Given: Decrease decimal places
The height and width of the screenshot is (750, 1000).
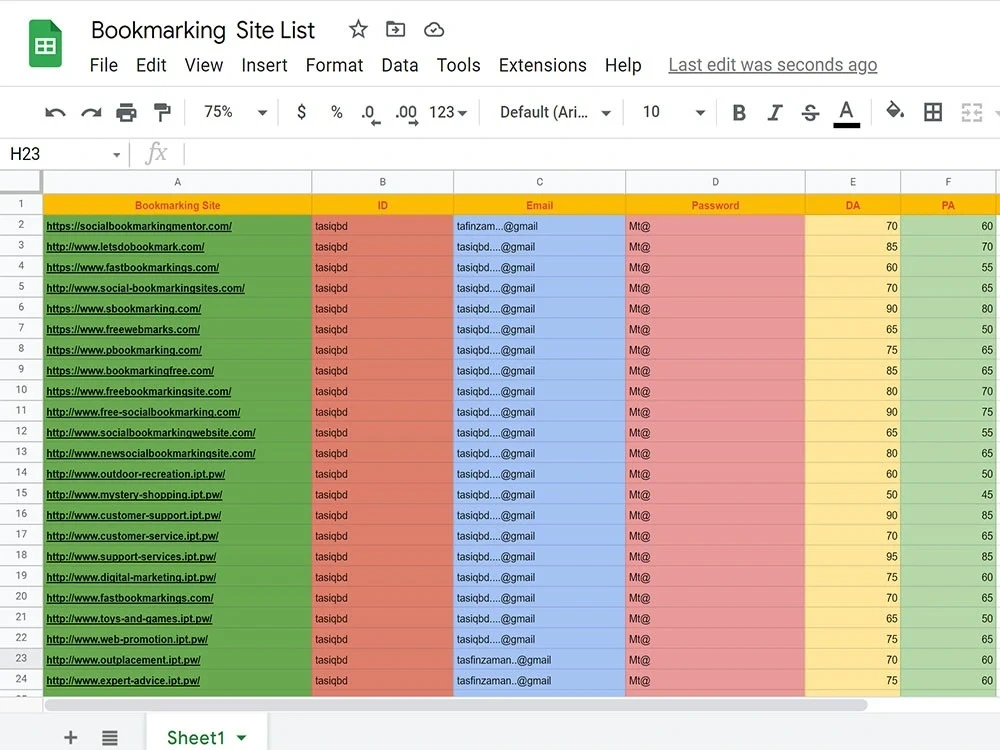Looking at the screenshot, I should (371, 114).
